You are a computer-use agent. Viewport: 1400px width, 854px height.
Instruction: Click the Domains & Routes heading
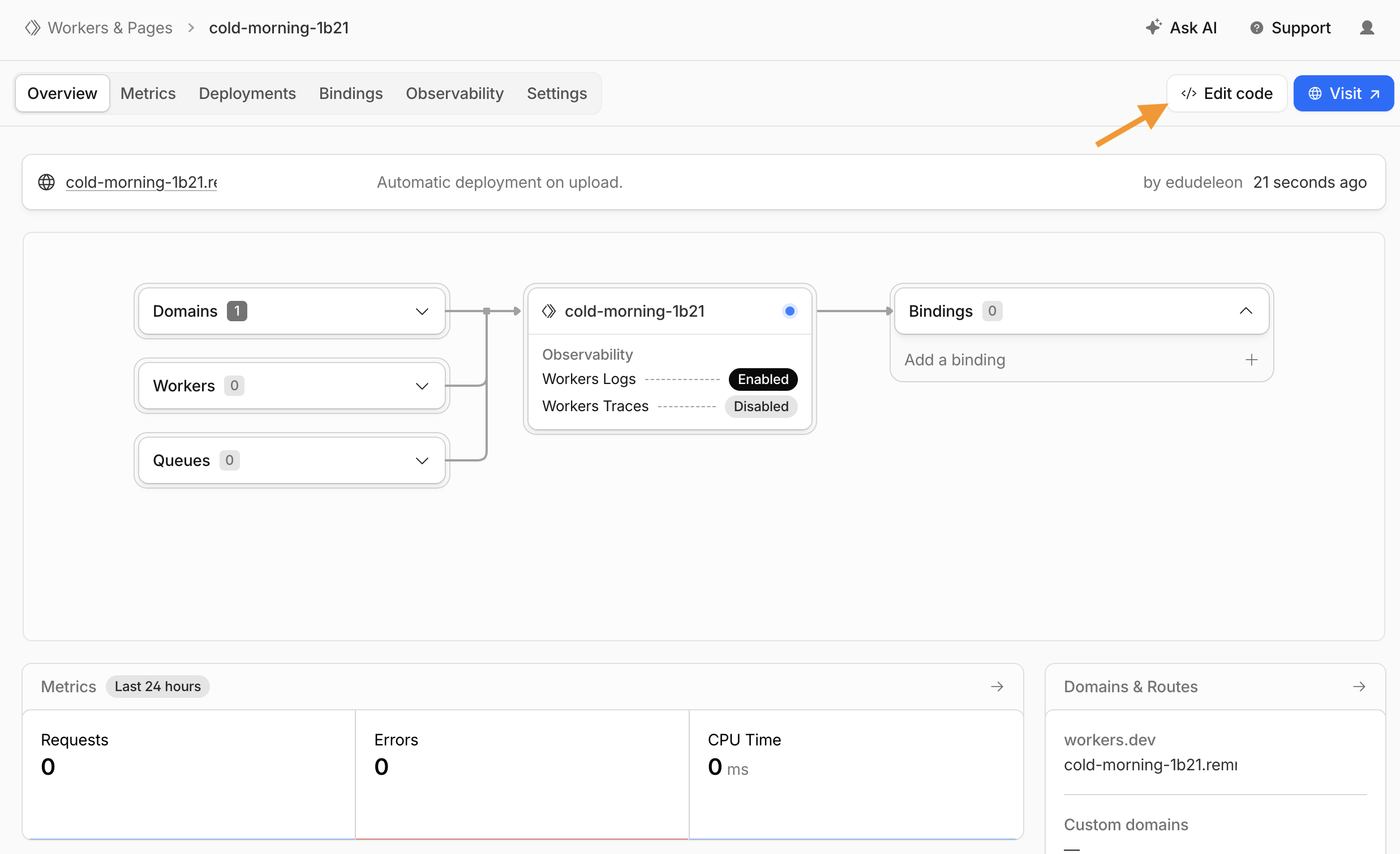[x=1130, y=687]
